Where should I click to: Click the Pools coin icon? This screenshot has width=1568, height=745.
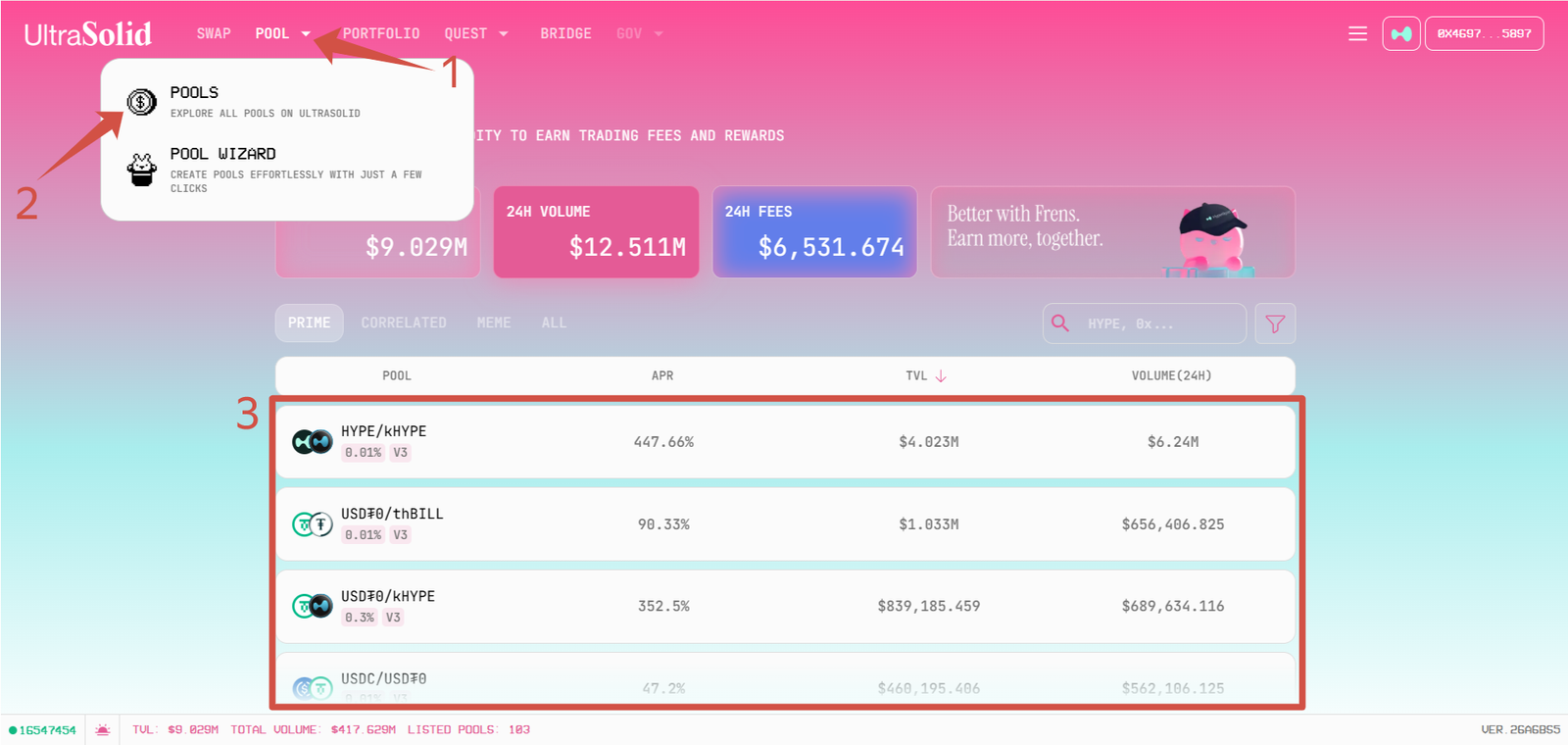point(142,102)
